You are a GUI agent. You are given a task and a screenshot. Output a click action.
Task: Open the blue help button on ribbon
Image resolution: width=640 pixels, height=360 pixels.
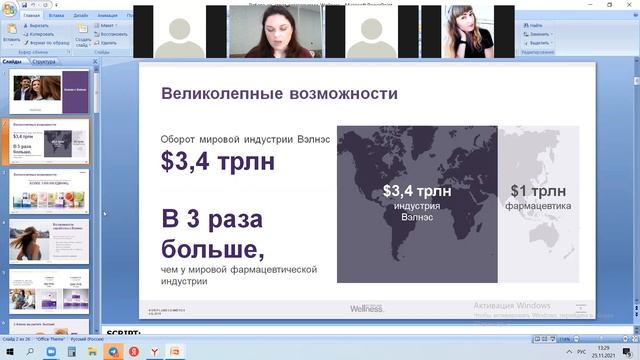(x=635, y=16)
